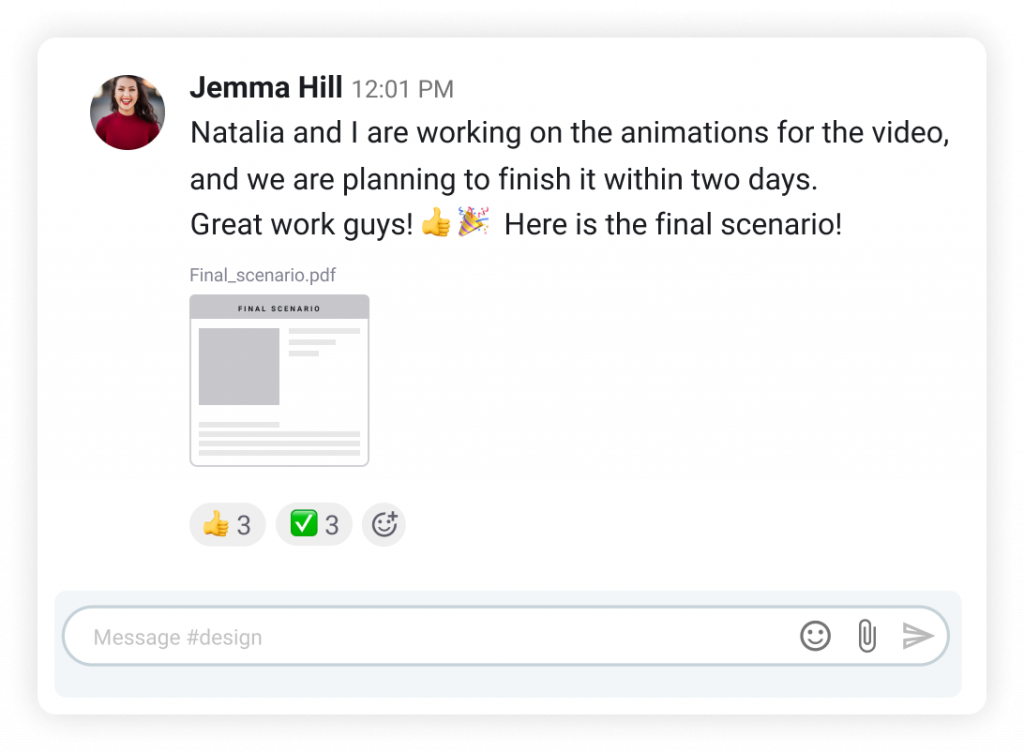Open the Final_scenario.pdf file name link
Viewport: 1024px width, 752px height.
263,275
